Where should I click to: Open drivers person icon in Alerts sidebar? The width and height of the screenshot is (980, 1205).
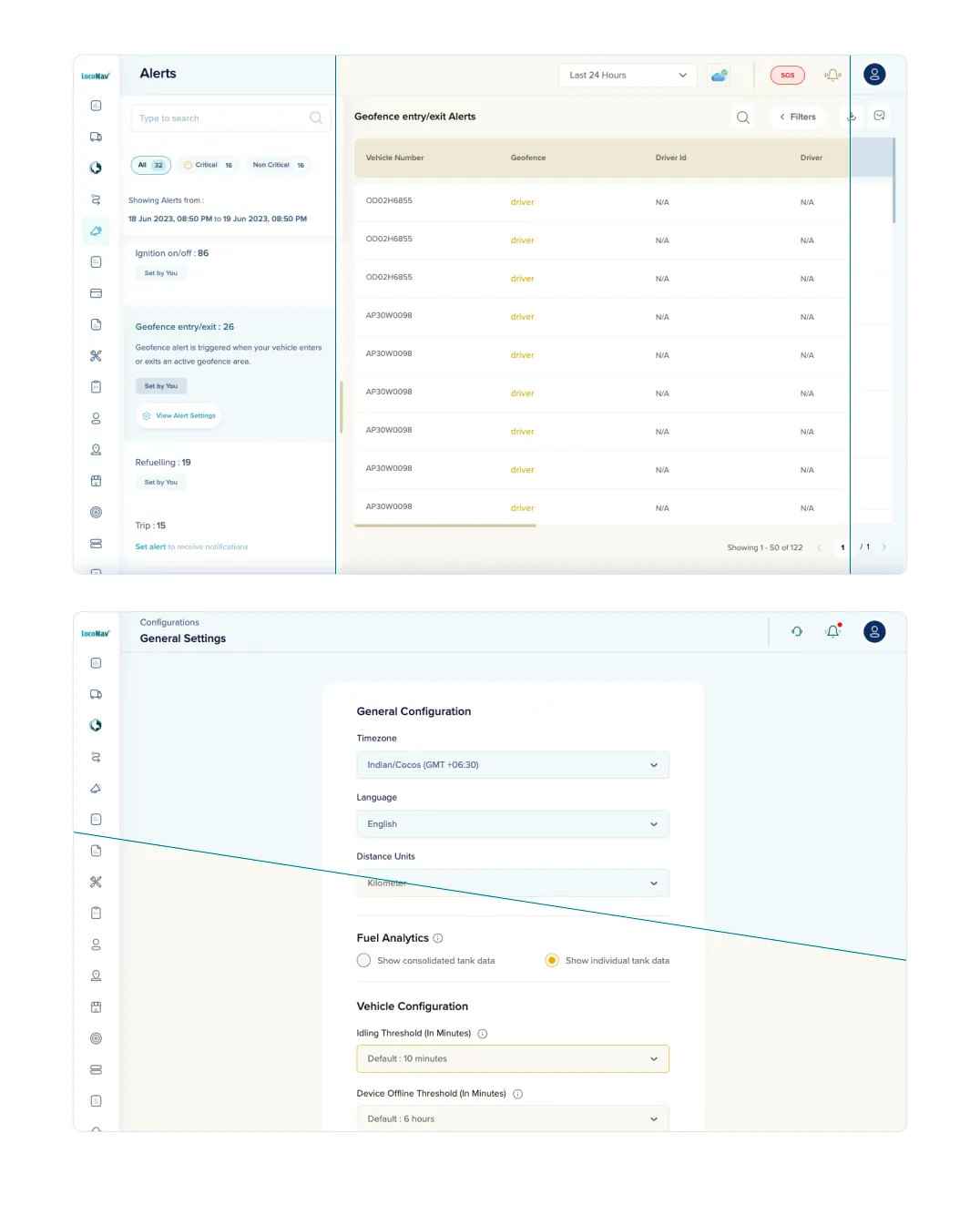pyautogui.click(x=96, y=419)
